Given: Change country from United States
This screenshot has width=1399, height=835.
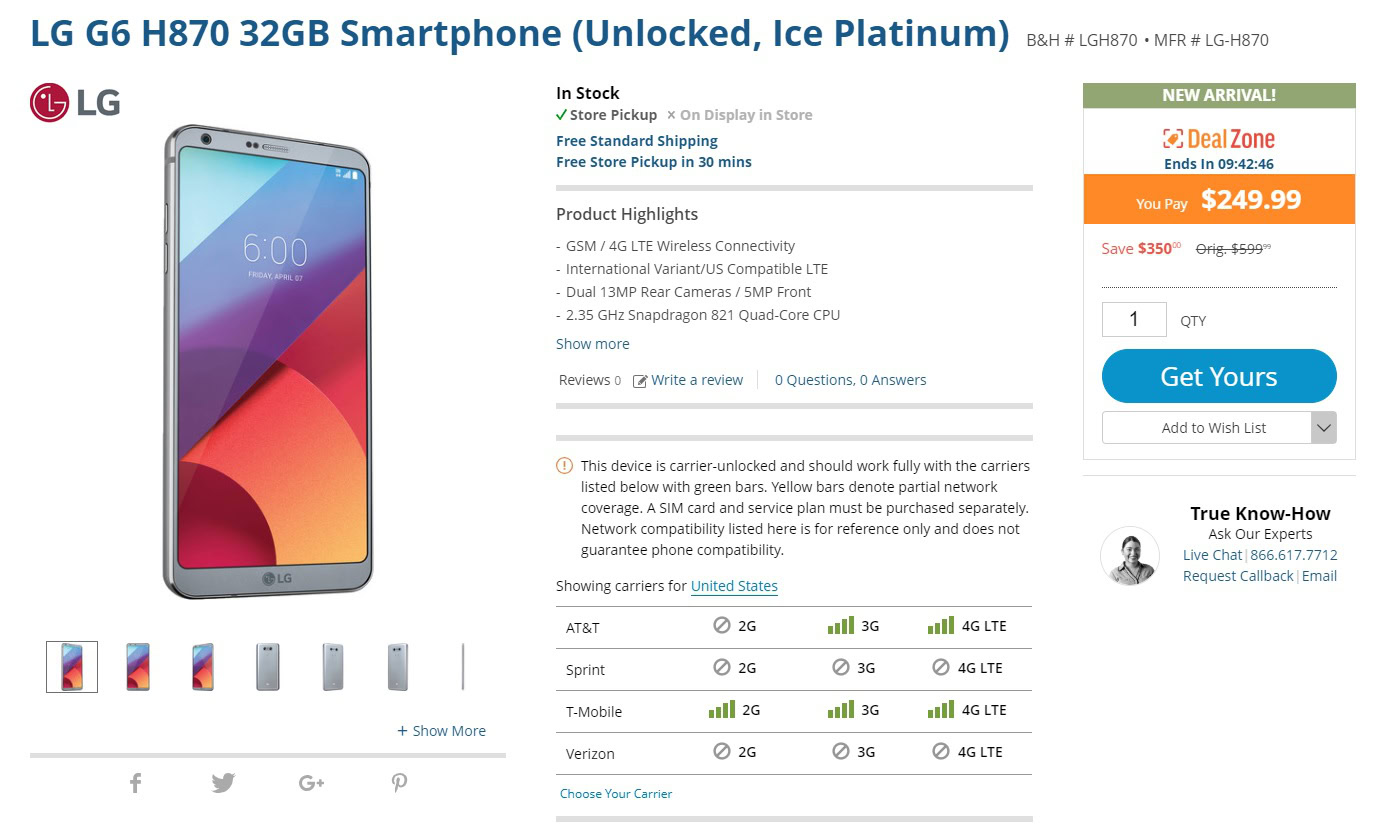Looking at the screenshot, I should [734, 586].
